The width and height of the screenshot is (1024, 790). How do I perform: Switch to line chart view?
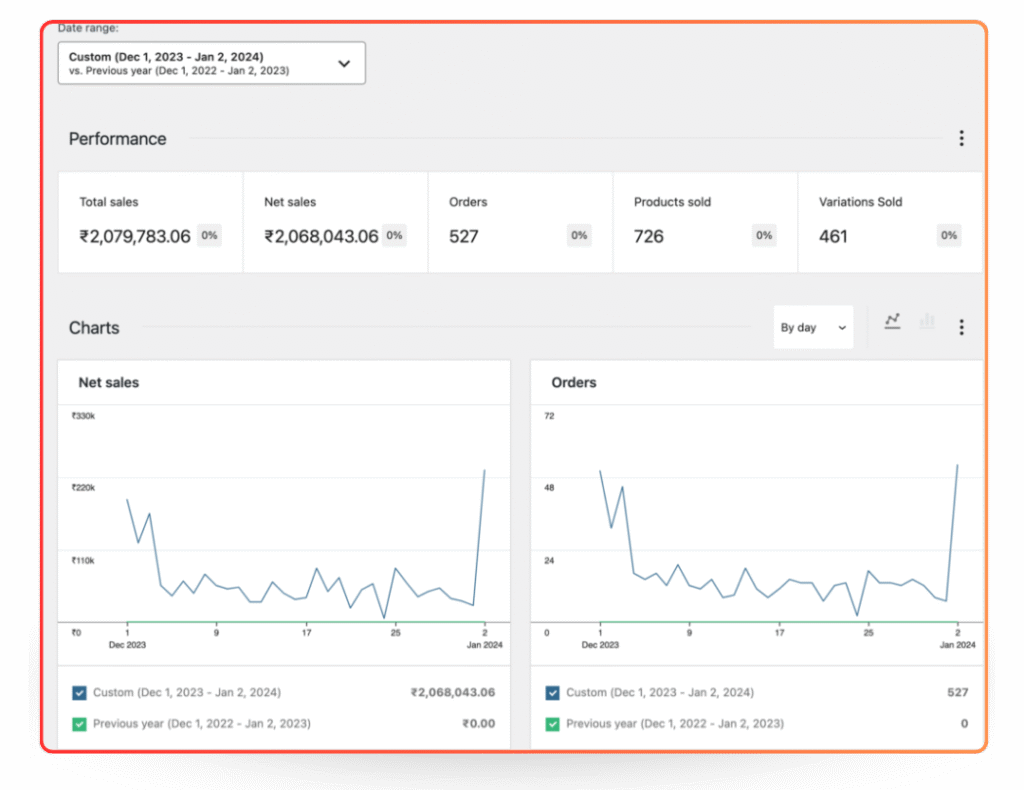(x=892, y=321)
